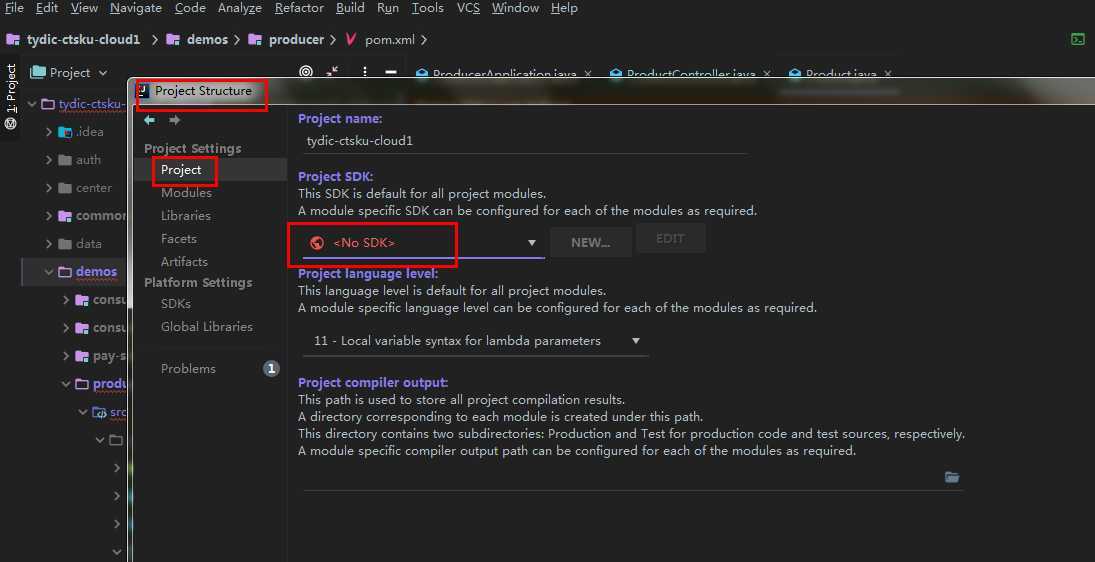Screen dimensions: 1095x562
Task: Open the Project SDK dropdown showing No SDK
Action: point(423,242)
